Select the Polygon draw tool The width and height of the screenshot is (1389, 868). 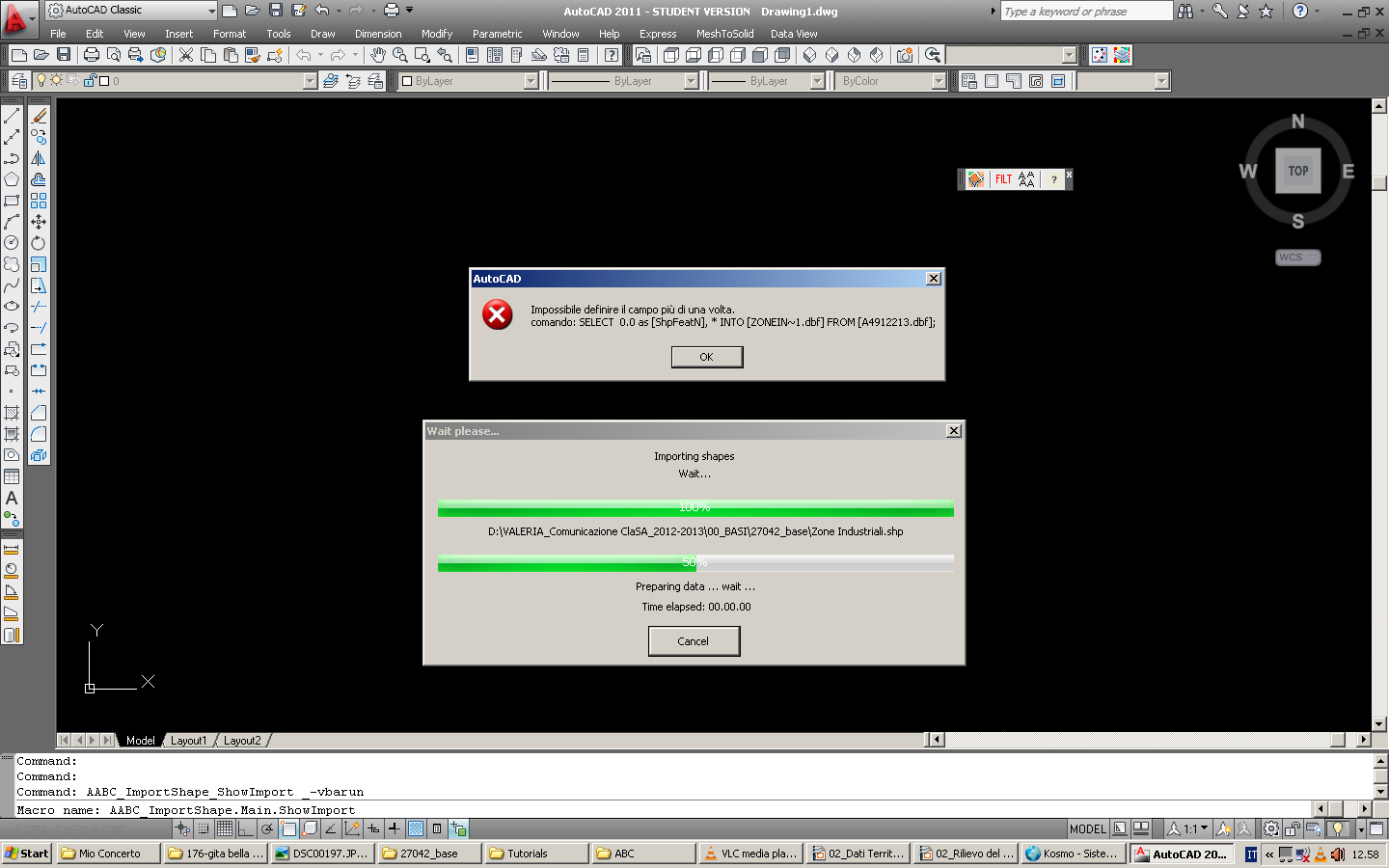12,179
